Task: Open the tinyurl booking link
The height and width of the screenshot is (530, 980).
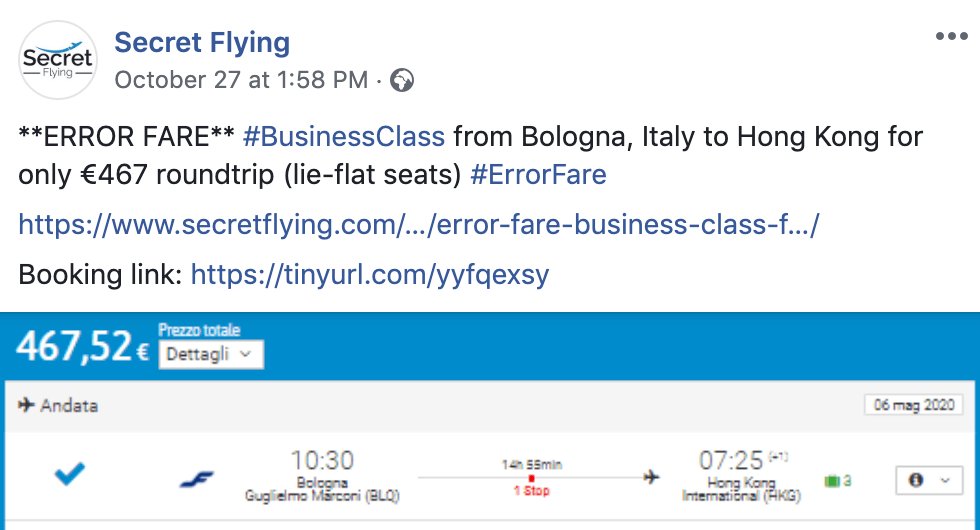Action: [370, 274]
